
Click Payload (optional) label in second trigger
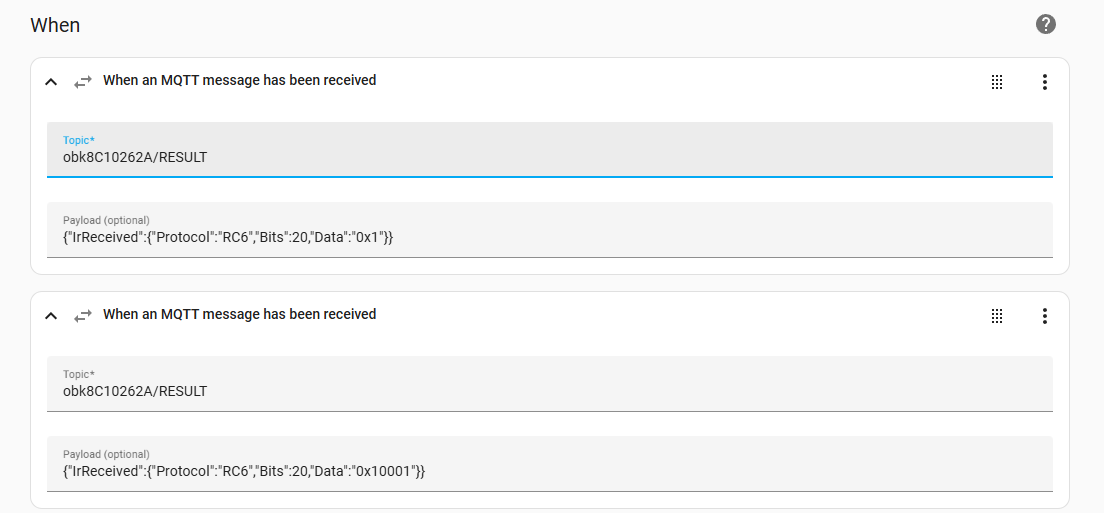tap(106, 455)
